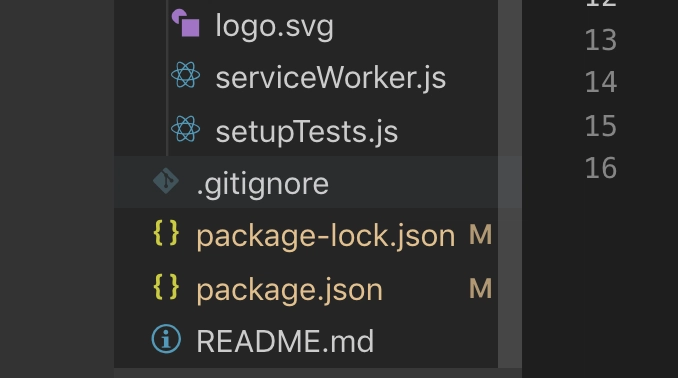This screenshot has width=678, height=378.
Task: Click the braces icon beside package-lock.json
Action: pyautogui.click(x=166, y=234)
